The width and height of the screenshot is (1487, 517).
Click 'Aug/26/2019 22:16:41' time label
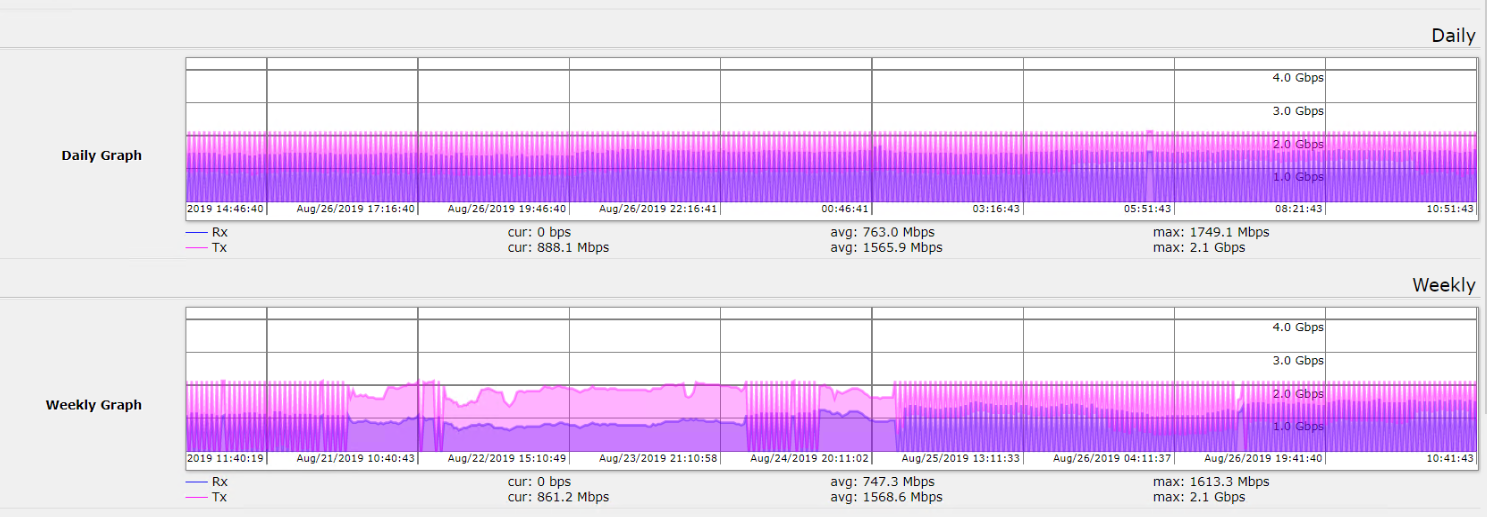pos(658,209)
